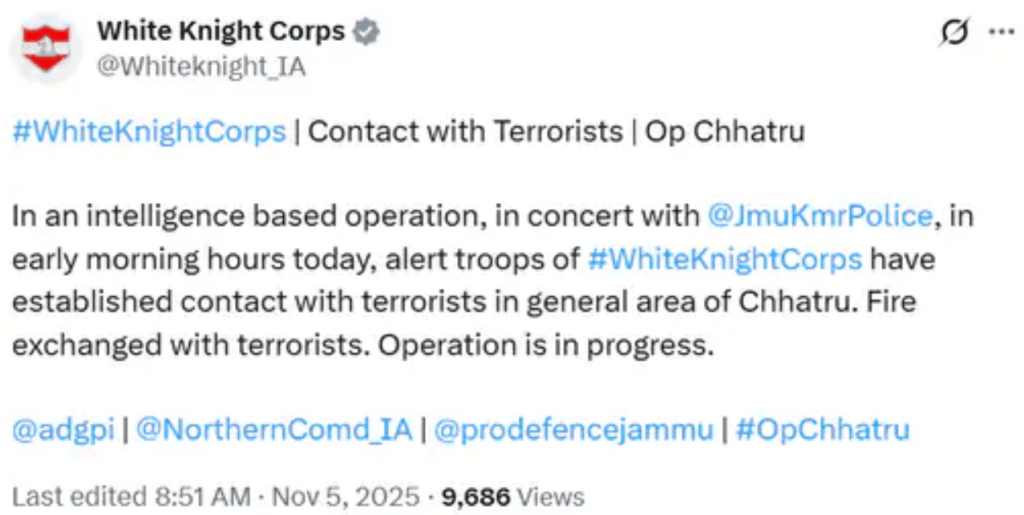Screen dimensions: 1024x515
Task: Visit the @prodefencejammu mention
Action: 574,430
